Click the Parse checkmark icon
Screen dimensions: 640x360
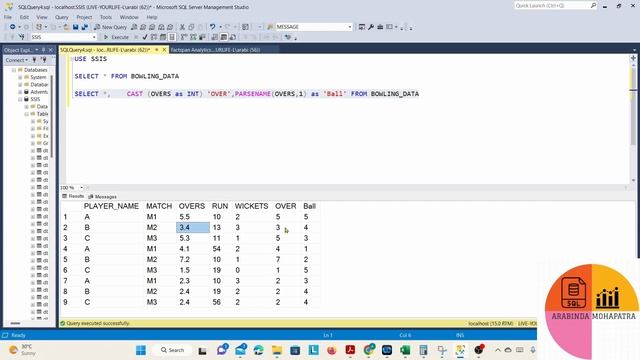coord(144,37)
